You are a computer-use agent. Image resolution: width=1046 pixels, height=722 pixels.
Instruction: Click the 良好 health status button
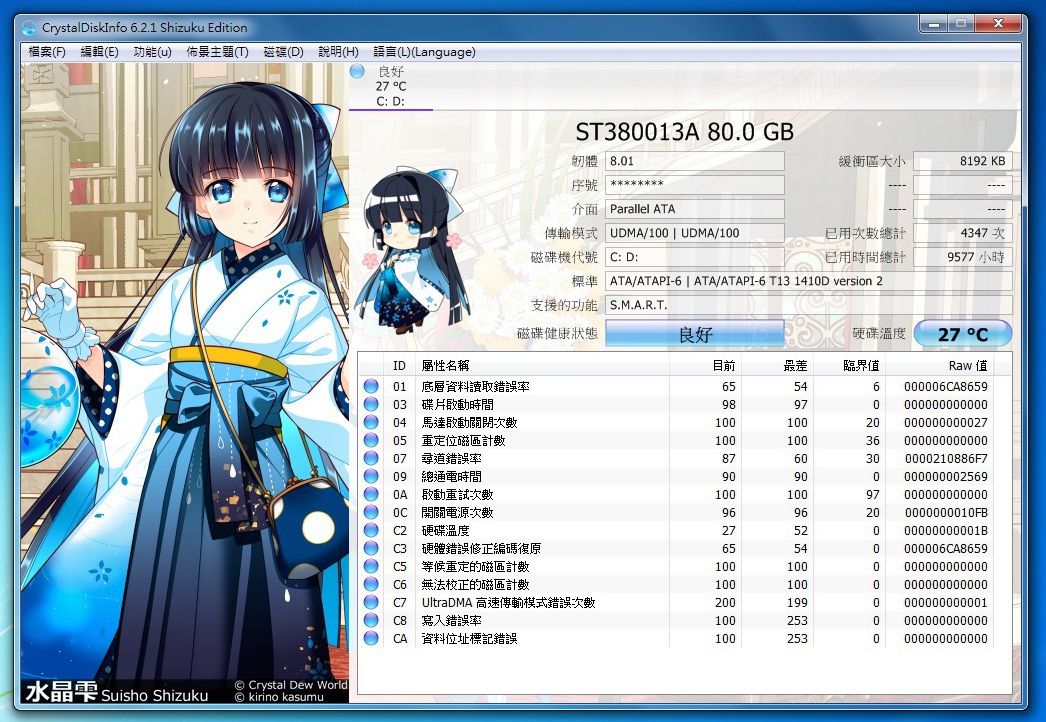[x=694, y=334]
